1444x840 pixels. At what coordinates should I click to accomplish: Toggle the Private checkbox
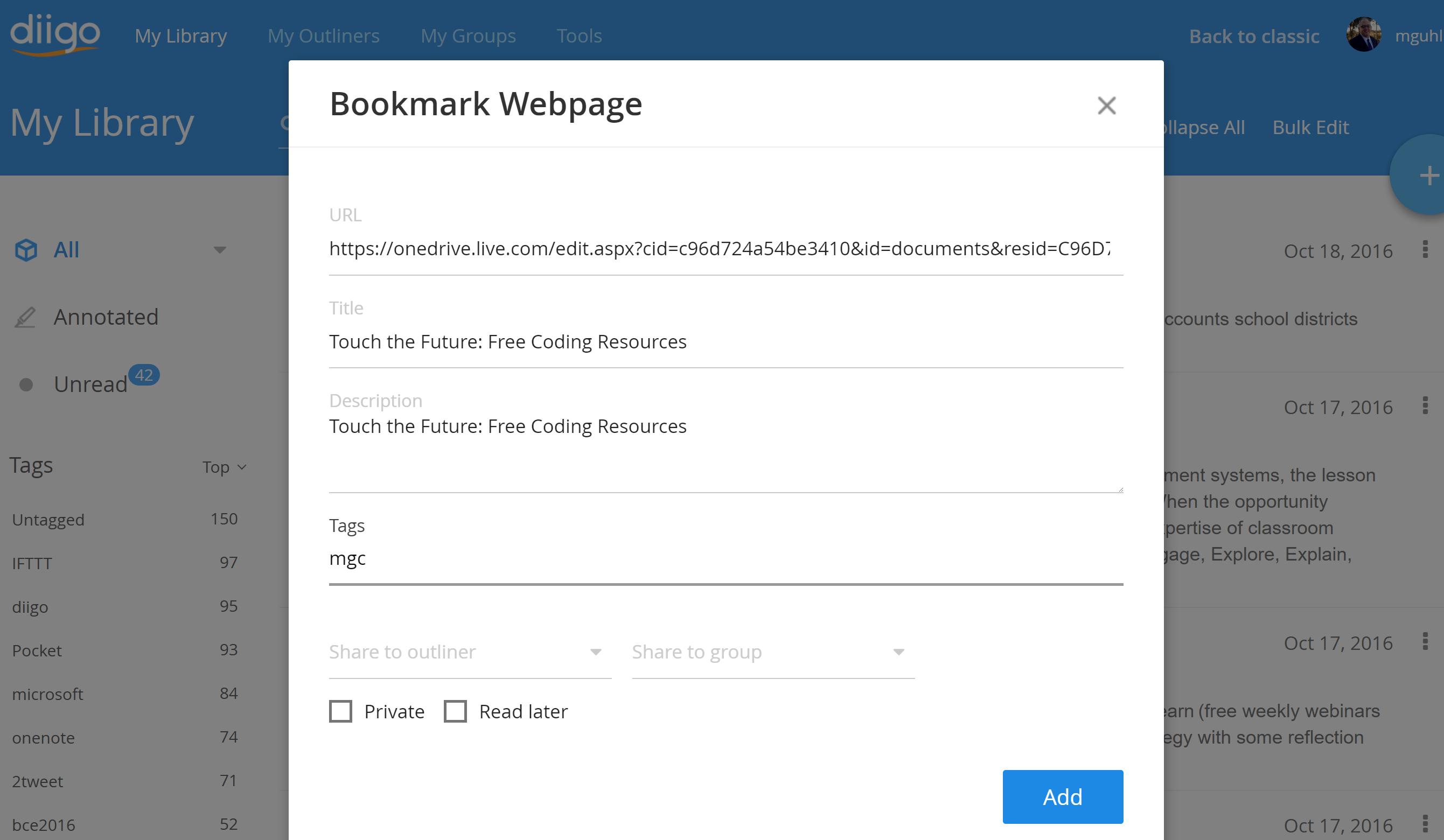coord(340,711)
